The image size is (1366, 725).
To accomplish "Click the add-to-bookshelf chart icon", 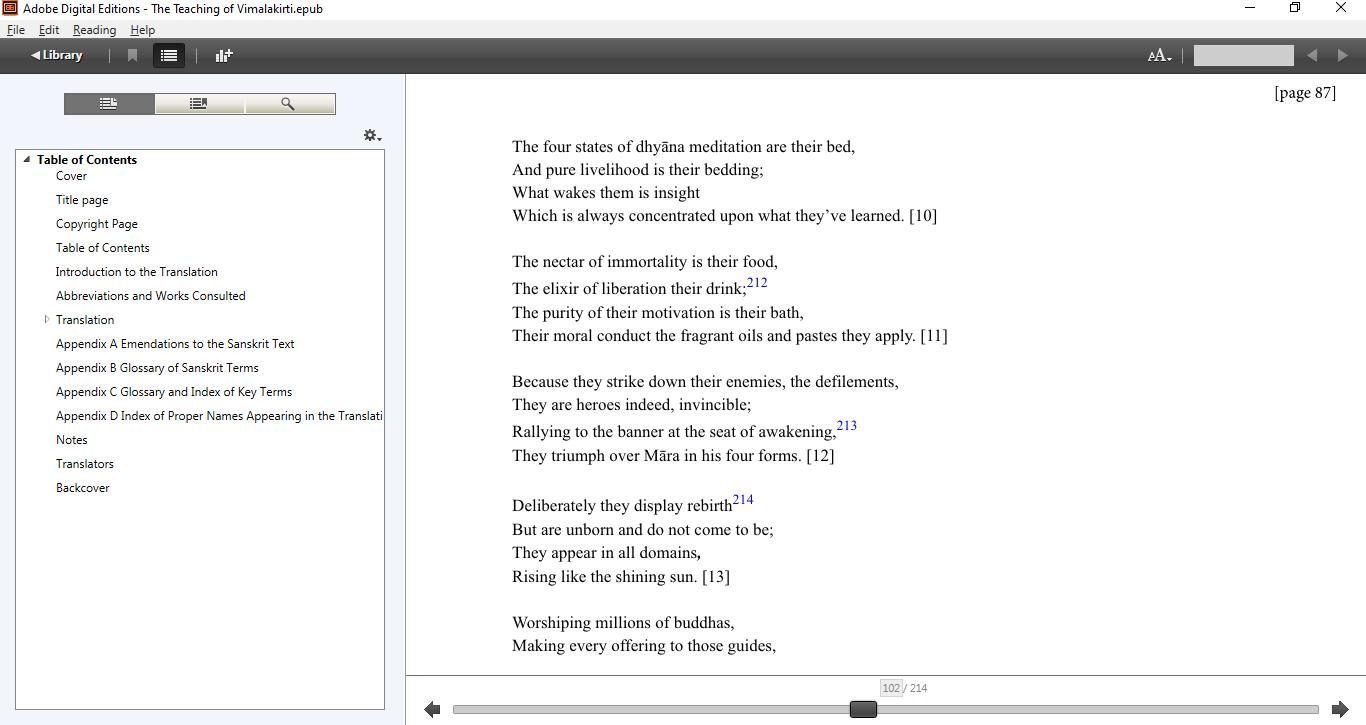I will [224, 56].
